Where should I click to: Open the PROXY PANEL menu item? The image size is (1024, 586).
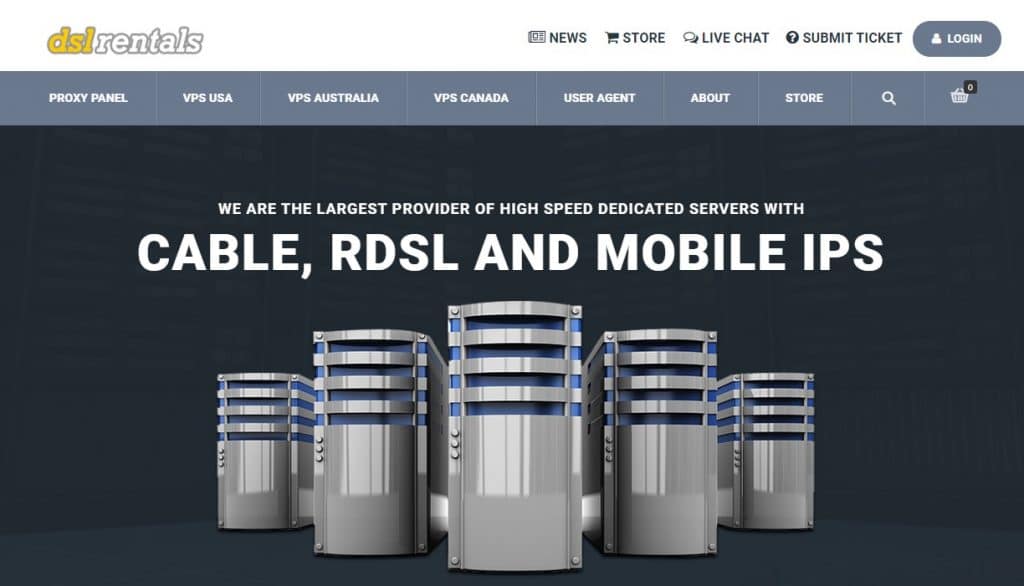[x=88, y=98]
